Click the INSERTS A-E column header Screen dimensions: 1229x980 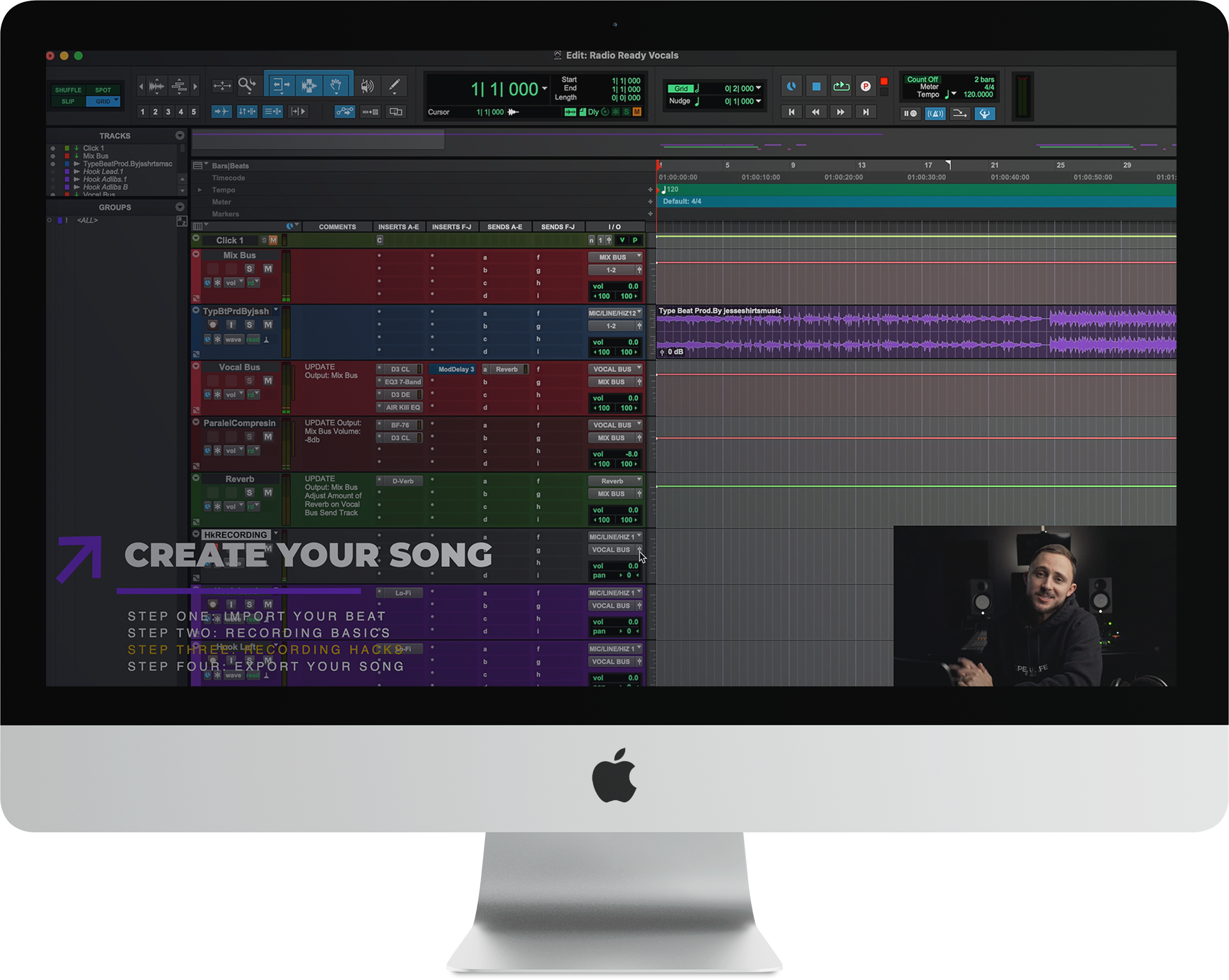398,227
